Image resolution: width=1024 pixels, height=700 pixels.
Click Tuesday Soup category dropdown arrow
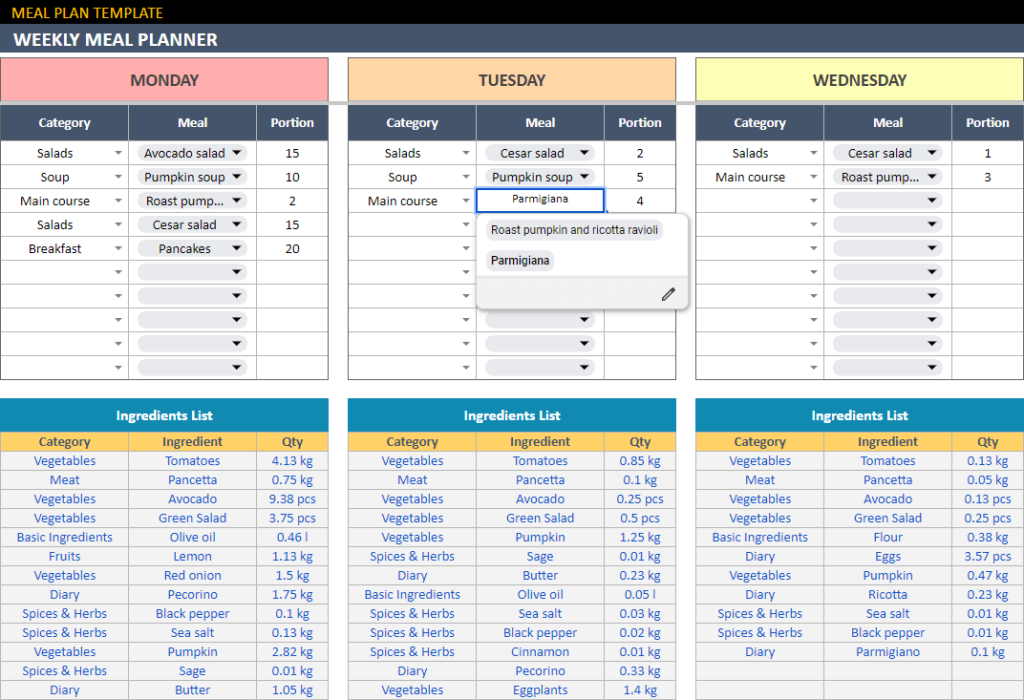coord(466,177)
